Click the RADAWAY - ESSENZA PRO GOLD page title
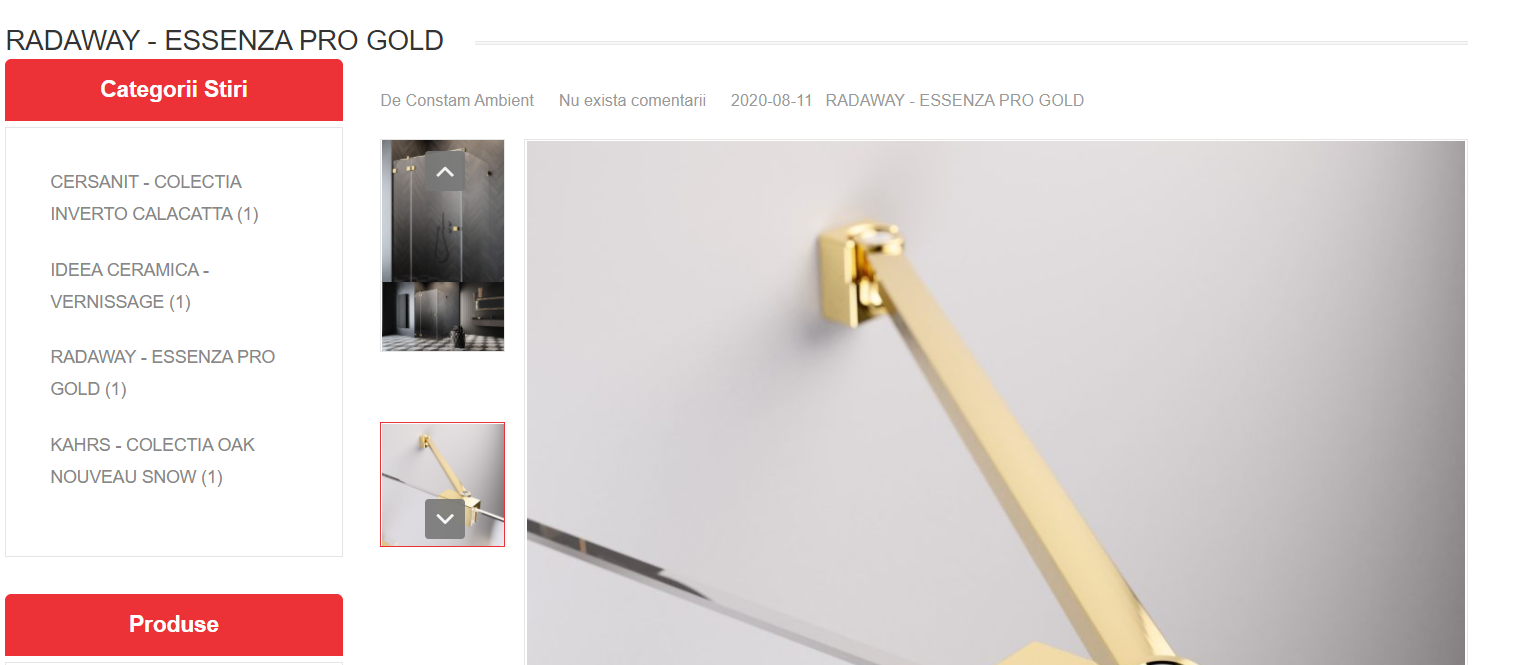 click(x=225, y=40)
